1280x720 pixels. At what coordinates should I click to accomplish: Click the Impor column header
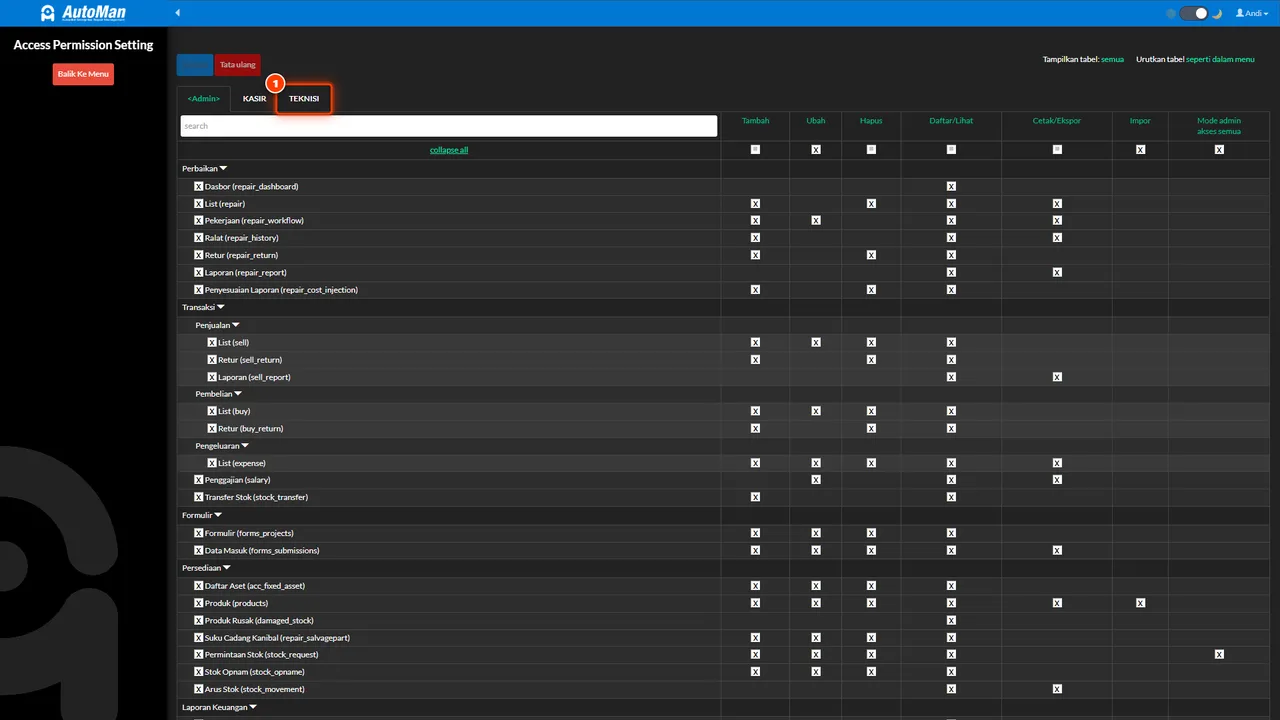tap(1140, 121)
